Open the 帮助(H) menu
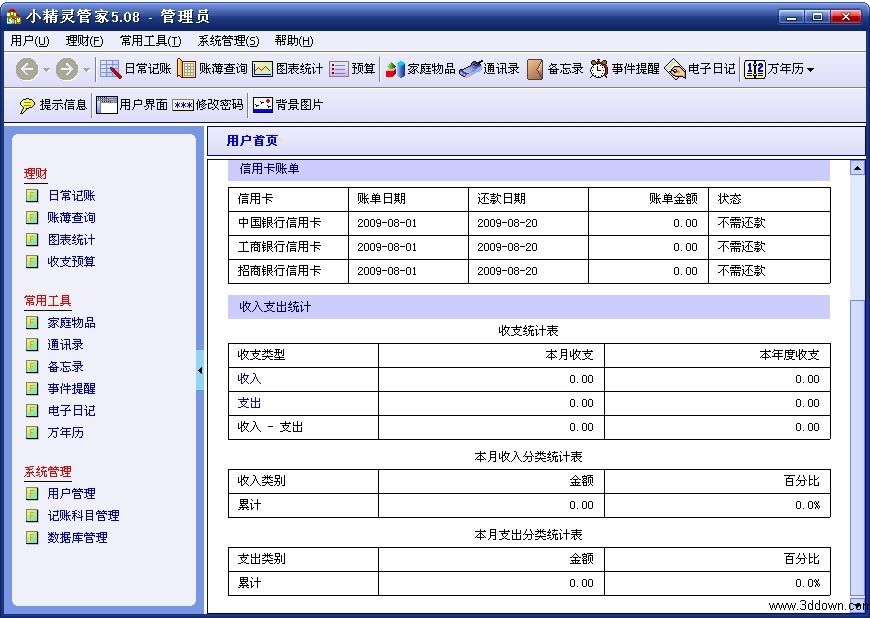 coord(294,40)
